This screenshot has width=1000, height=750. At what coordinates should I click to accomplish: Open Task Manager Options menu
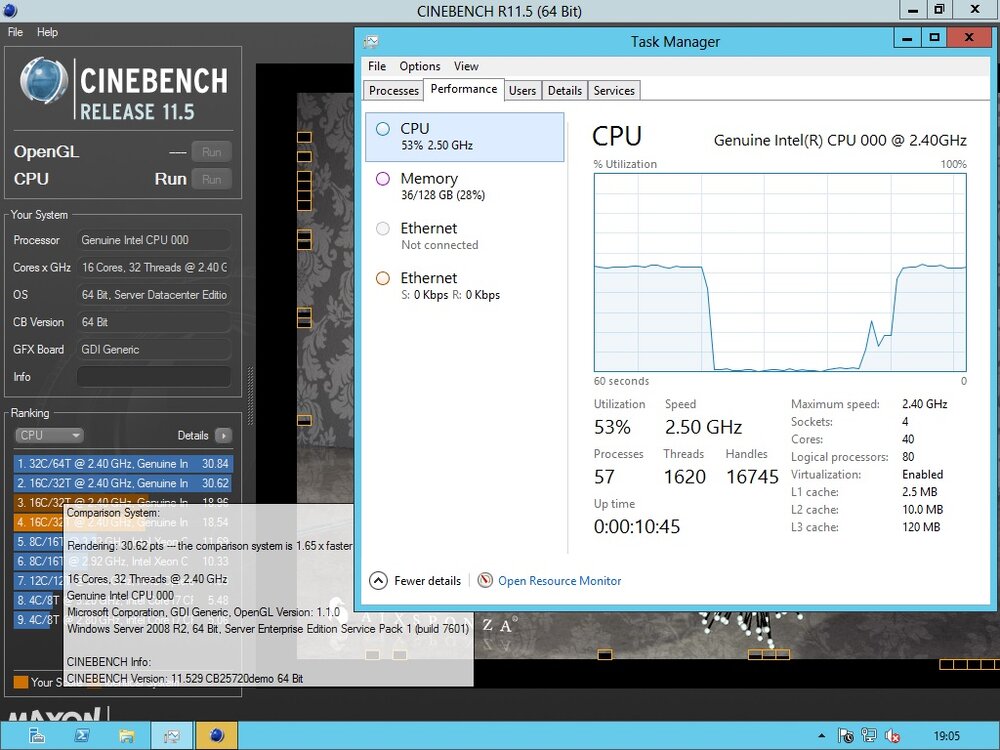click(420, 66)
